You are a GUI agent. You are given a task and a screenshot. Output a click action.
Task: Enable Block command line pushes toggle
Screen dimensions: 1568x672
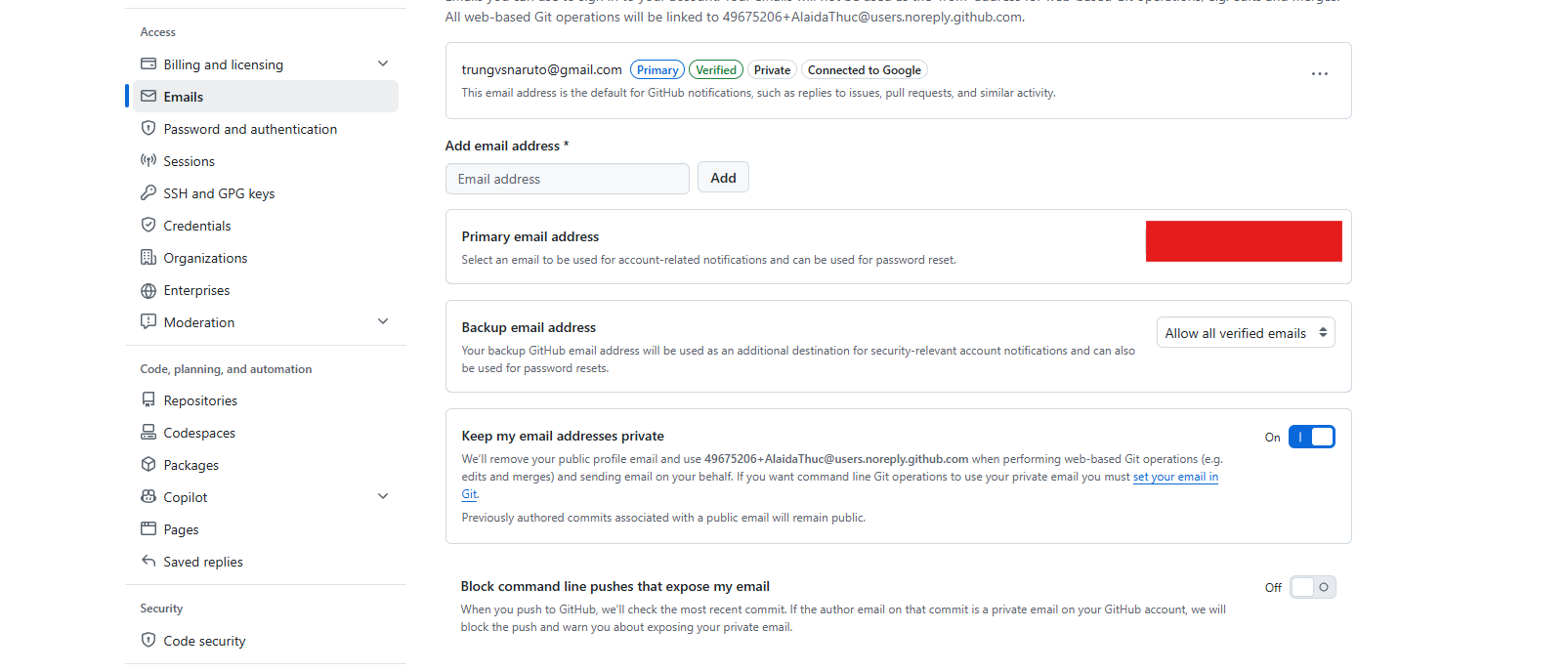pyautogui.click(x=1312, y=587)
